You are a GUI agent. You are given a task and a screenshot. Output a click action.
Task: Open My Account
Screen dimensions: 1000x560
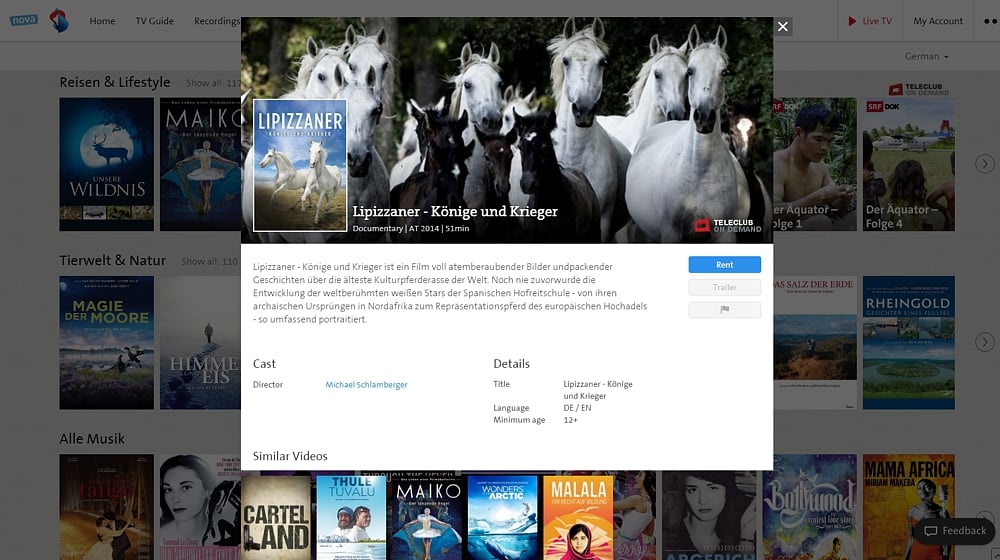[938, 21]
